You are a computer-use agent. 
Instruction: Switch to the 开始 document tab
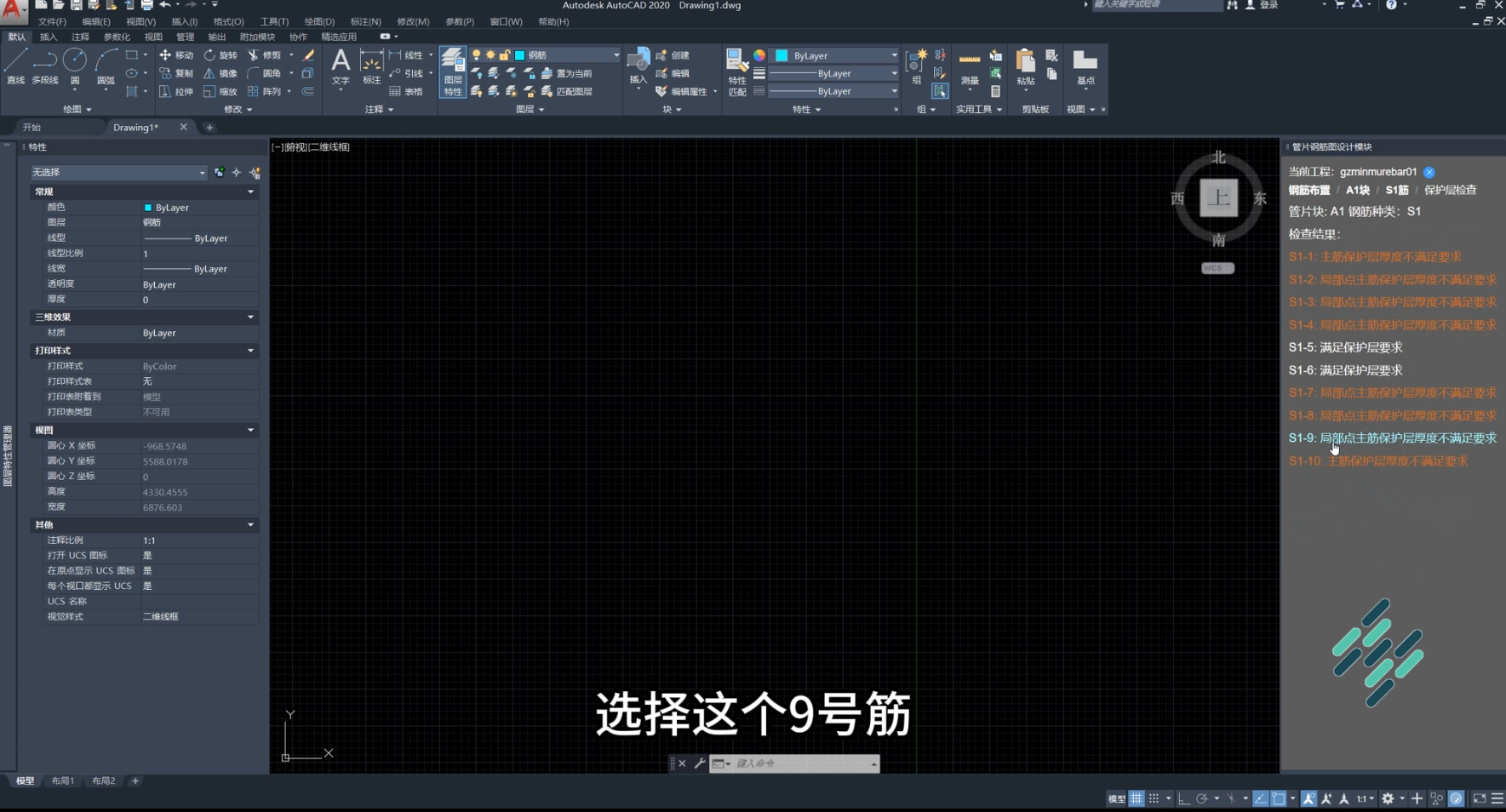click(x=31, y=128)
